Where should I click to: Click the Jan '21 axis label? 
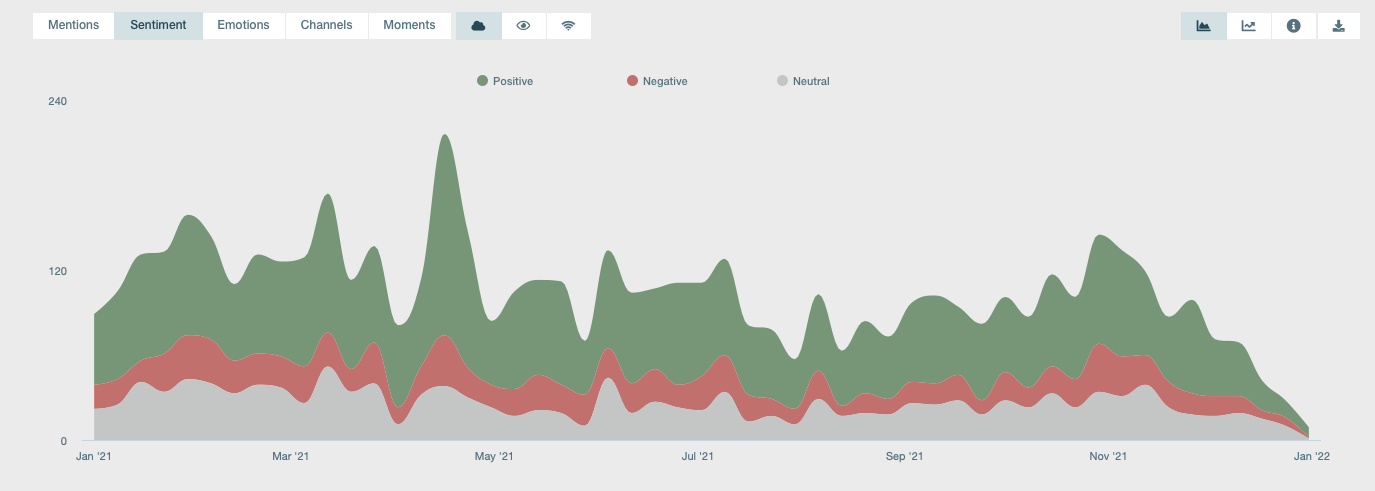94,457
